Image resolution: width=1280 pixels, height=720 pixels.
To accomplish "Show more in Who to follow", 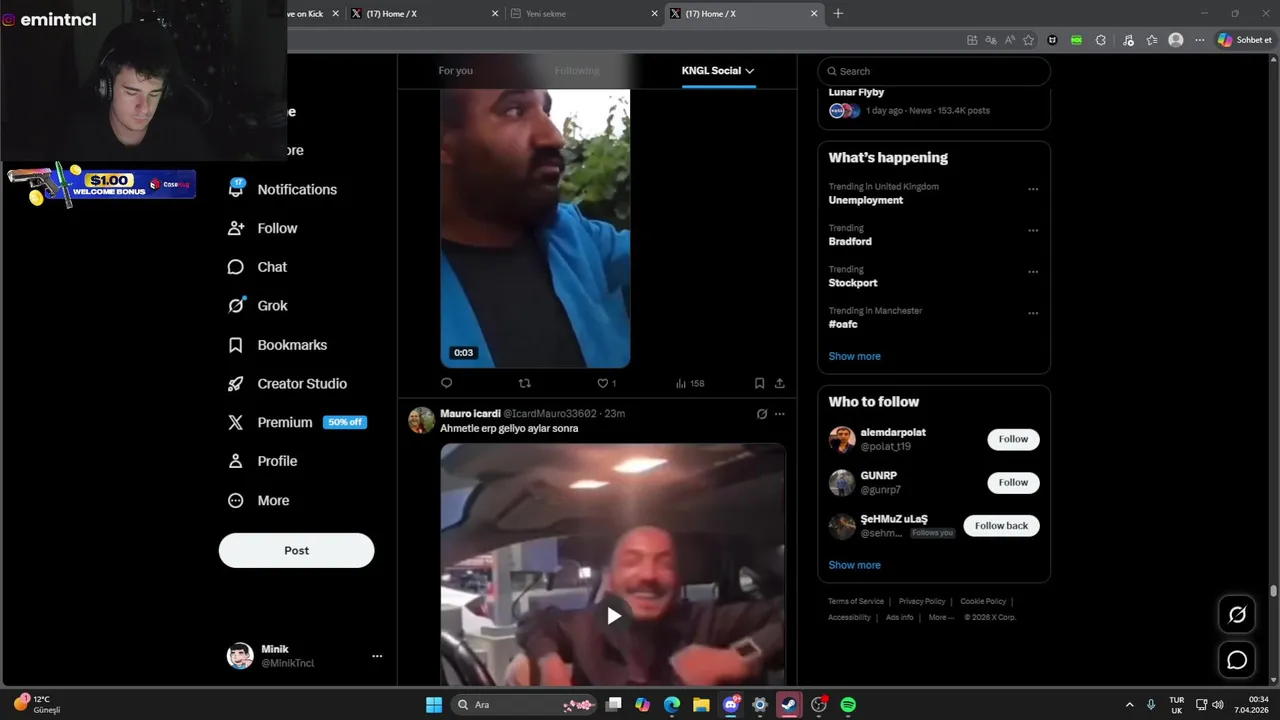I will pos(854,565).
